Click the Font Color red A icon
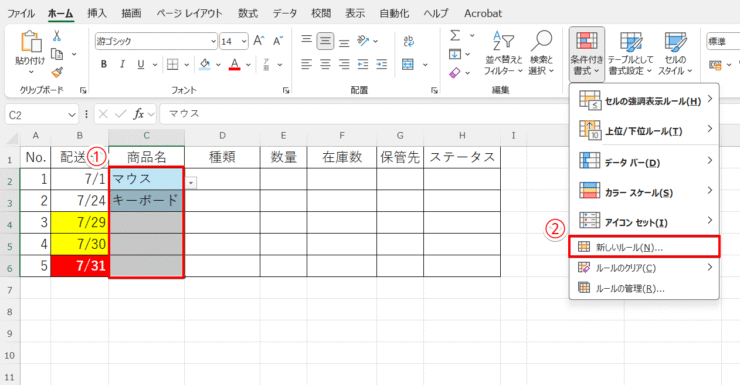Viewport: 740px width, 385px height. (235, 64)
